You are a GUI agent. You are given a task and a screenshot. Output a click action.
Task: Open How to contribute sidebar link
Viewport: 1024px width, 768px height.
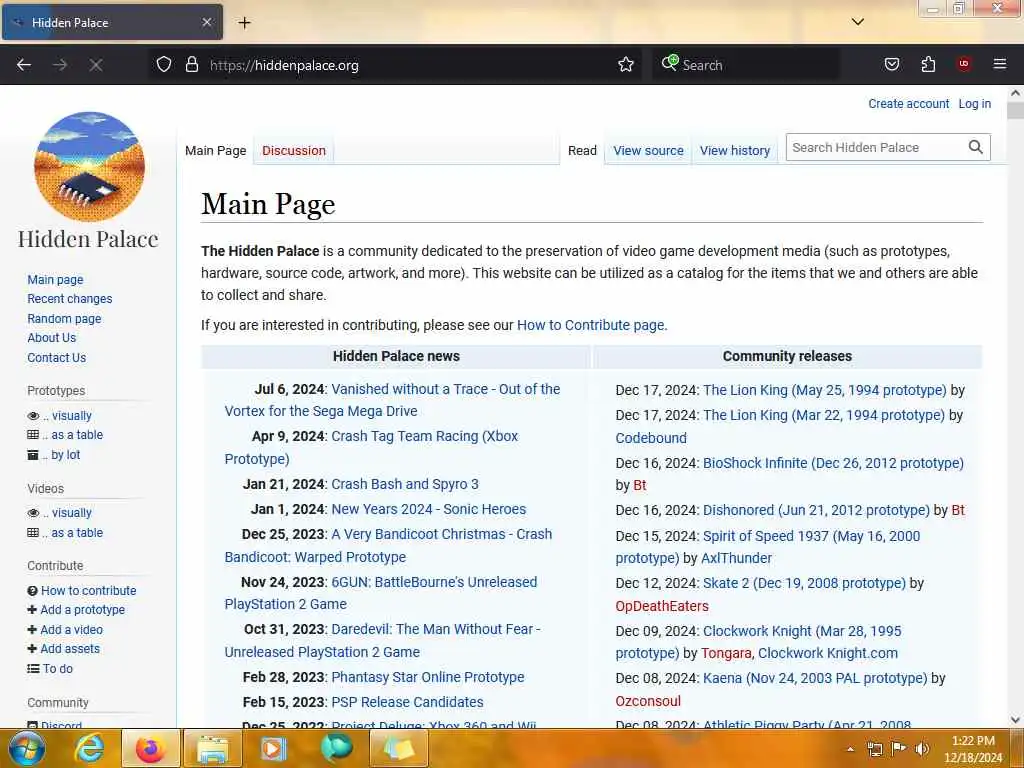89,590
